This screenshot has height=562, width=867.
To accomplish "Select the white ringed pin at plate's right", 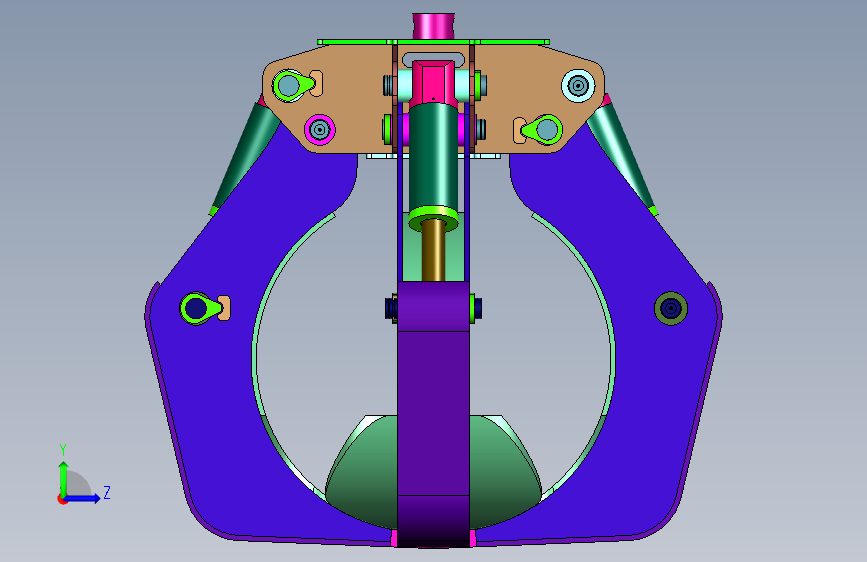I will [578, 86].
